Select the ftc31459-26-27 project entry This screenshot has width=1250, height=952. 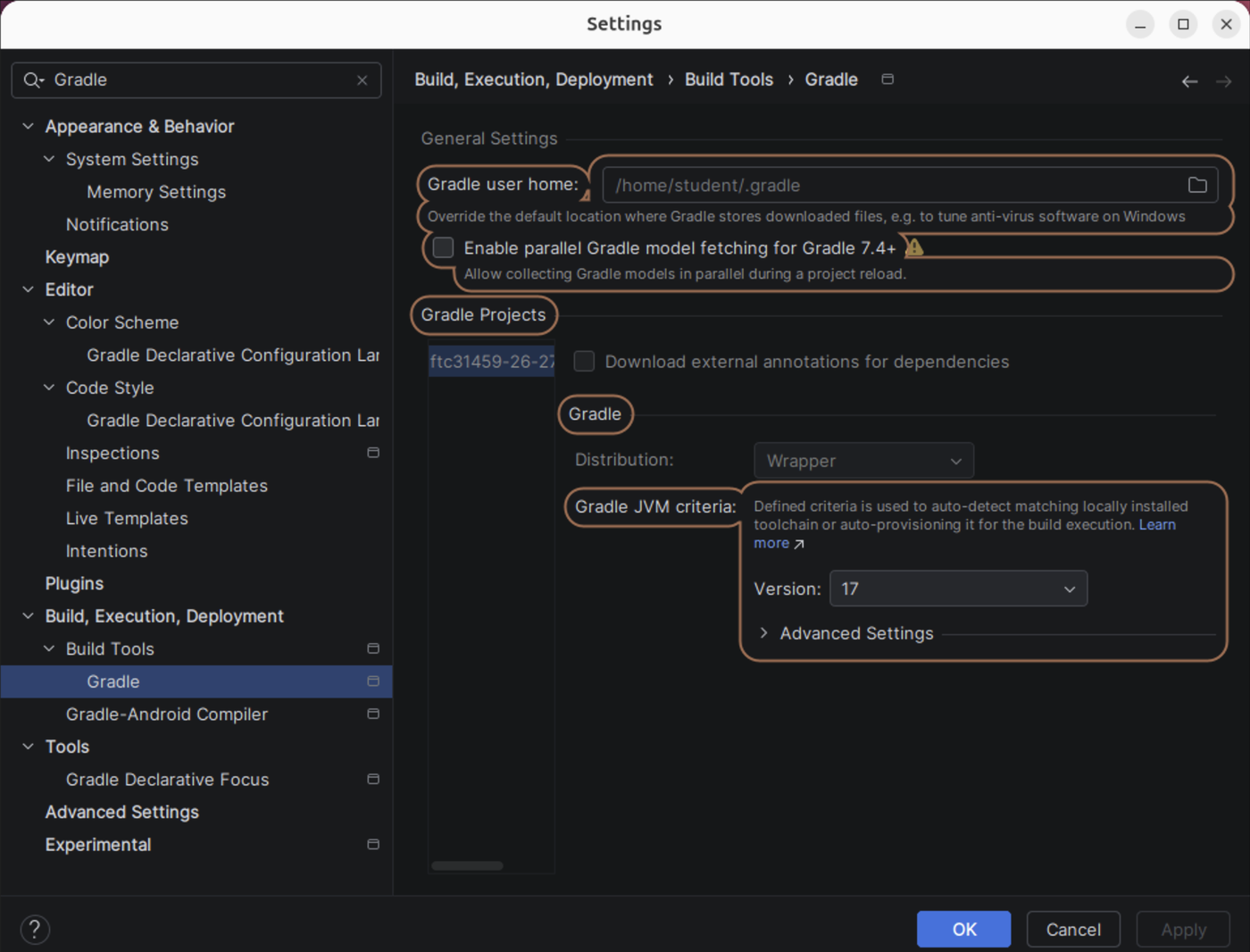(491, 362)
